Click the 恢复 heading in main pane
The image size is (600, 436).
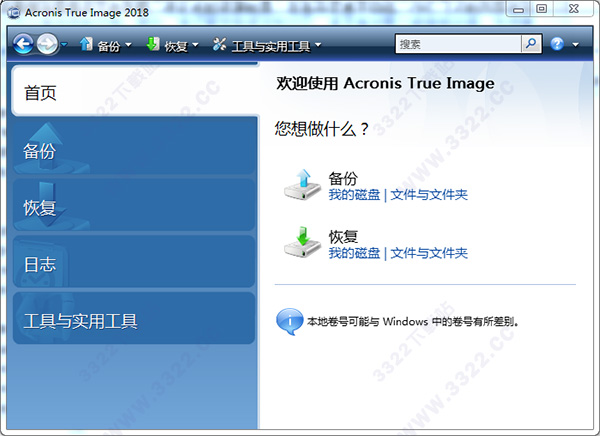point(343,237)
